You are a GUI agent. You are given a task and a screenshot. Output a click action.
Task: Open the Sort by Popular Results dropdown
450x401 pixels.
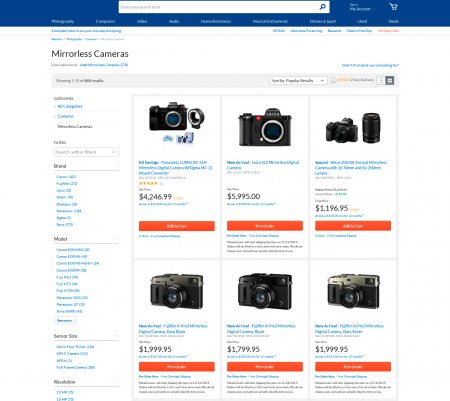298,81
